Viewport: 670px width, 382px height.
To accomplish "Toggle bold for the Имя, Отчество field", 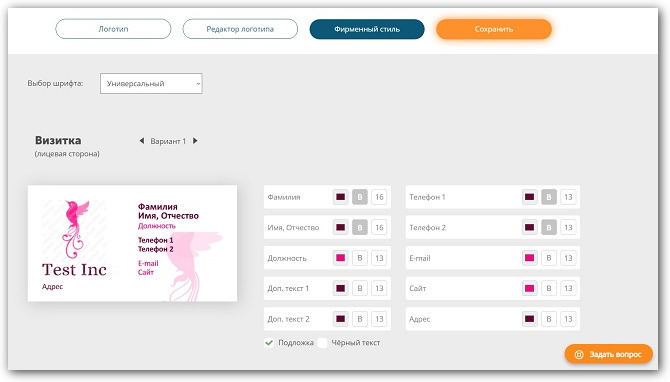I will tap(360, 227).
